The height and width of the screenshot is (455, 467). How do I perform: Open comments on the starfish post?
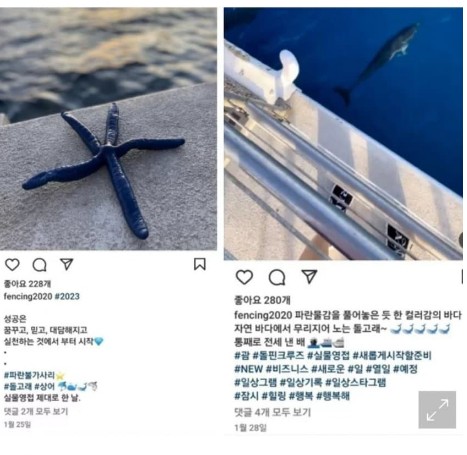(x=39, y=265)
